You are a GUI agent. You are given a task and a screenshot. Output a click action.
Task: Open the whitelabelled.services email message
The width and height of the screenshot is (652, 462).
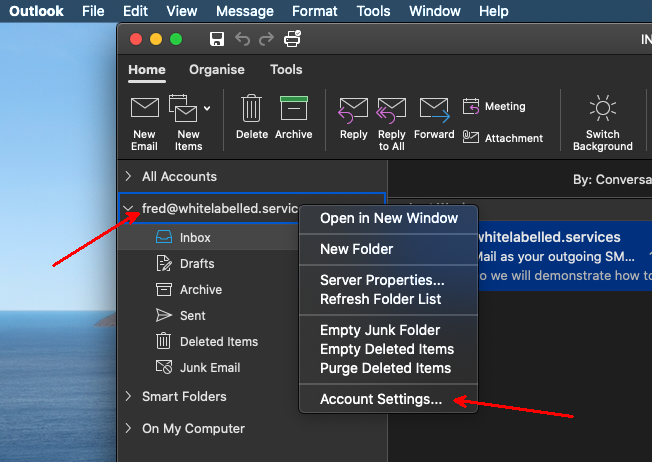(565, 256)
